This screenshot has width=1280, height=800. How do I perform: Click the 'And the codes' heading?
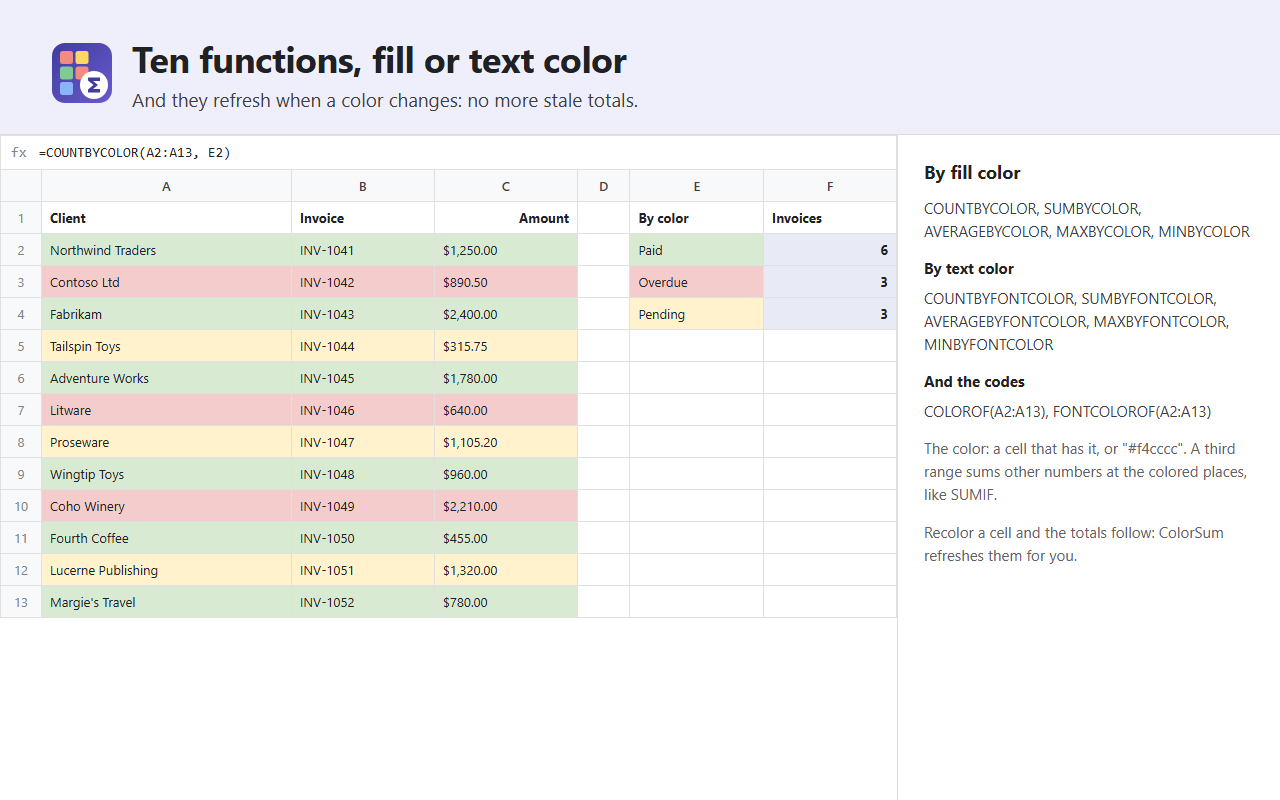tap(974, 382)
